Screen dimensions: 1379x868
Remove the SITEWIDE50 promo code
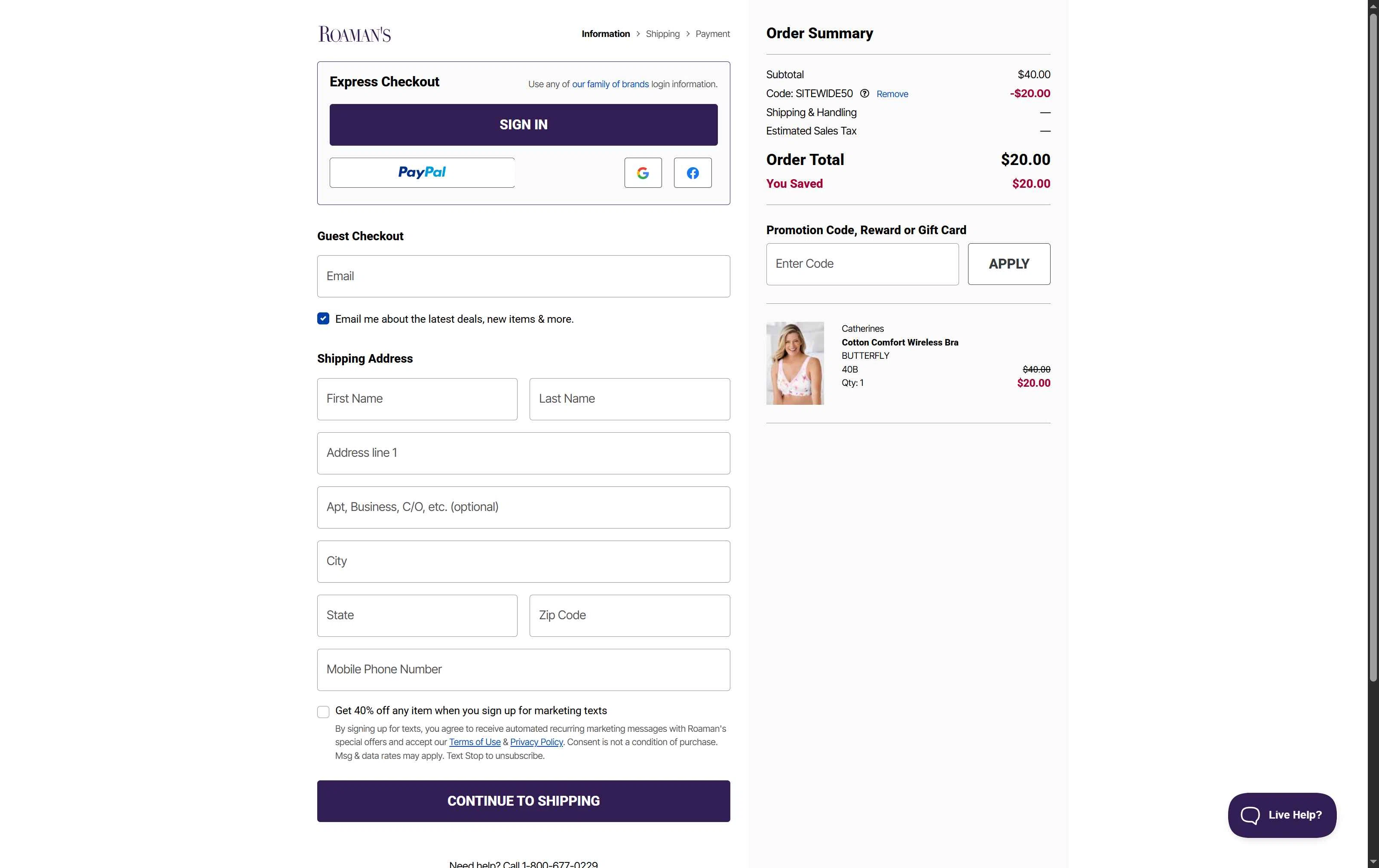(892, 94)
